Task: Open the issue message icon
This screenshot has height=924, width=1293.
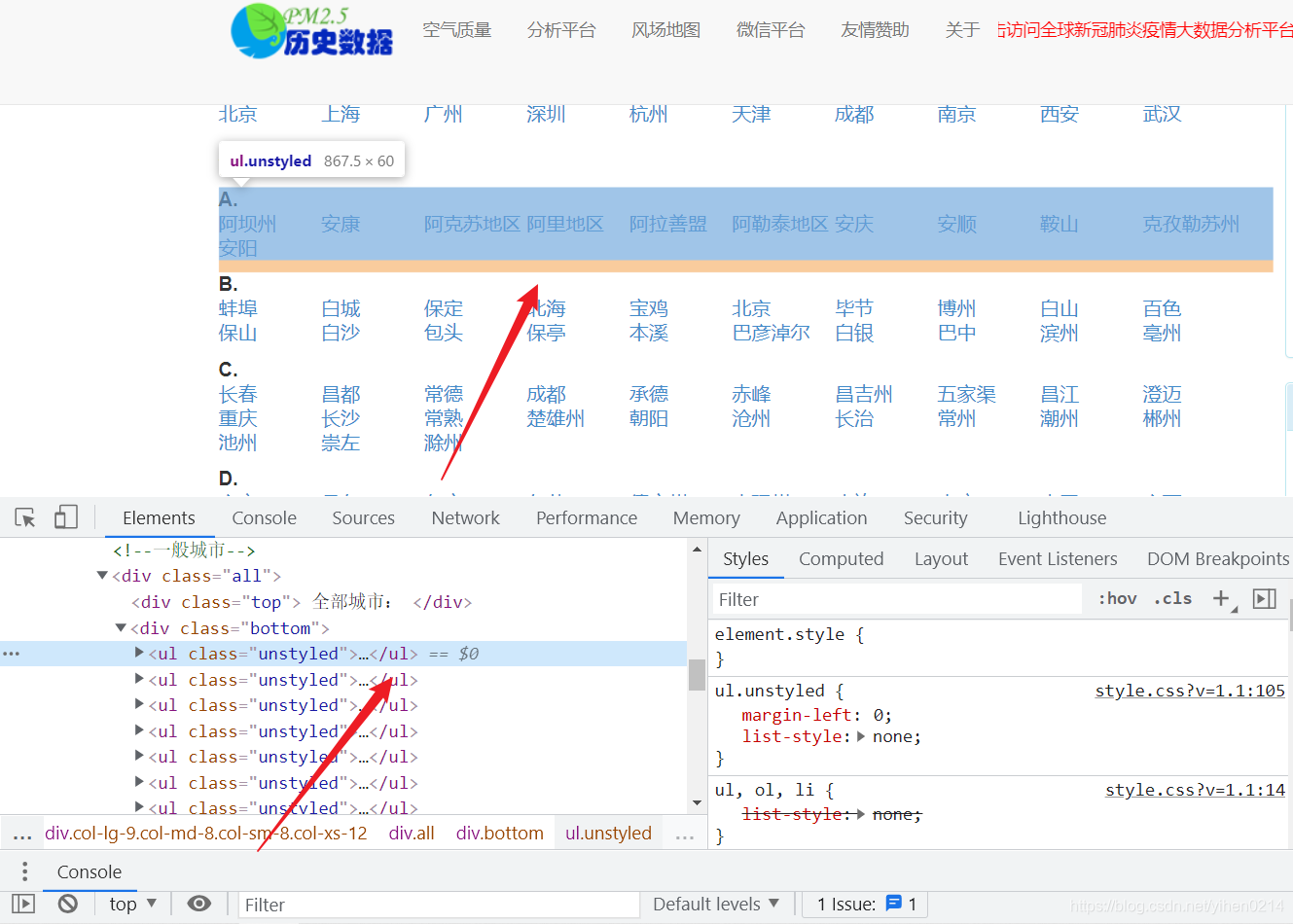Action: point(894,904)
